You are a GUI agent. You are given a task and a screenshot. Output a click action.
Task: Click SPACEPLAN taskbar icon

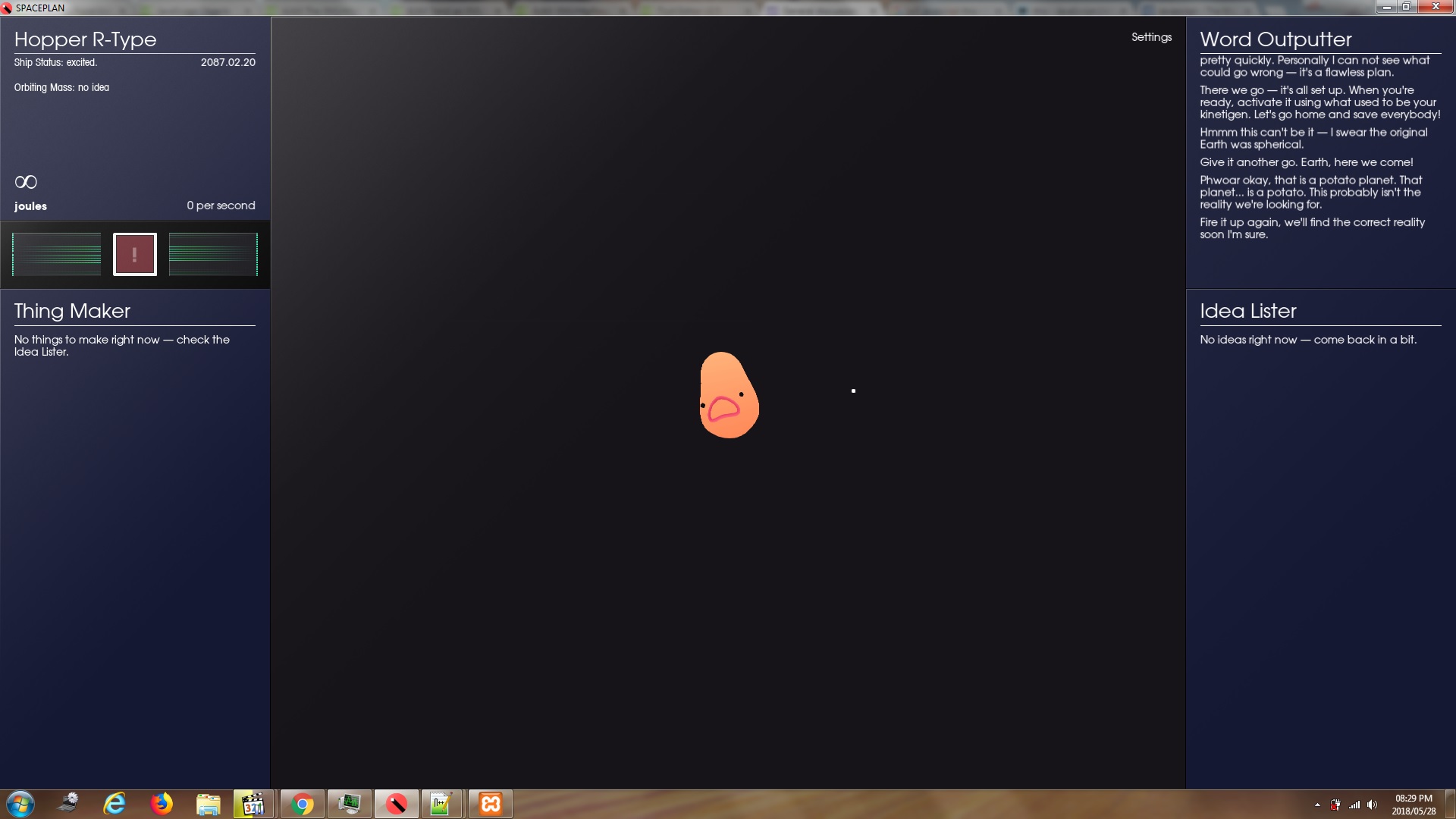[397, 804]
